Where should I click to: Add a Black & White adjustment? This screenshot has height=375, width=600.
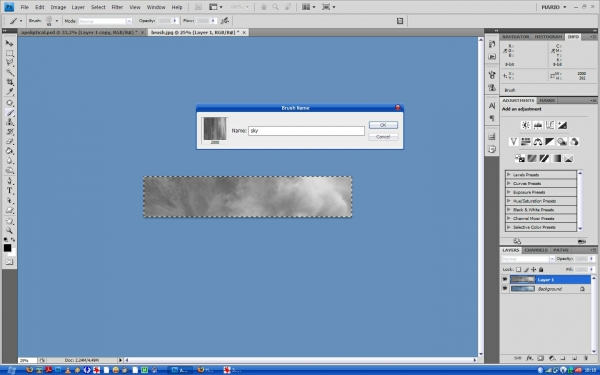[550, 142]
